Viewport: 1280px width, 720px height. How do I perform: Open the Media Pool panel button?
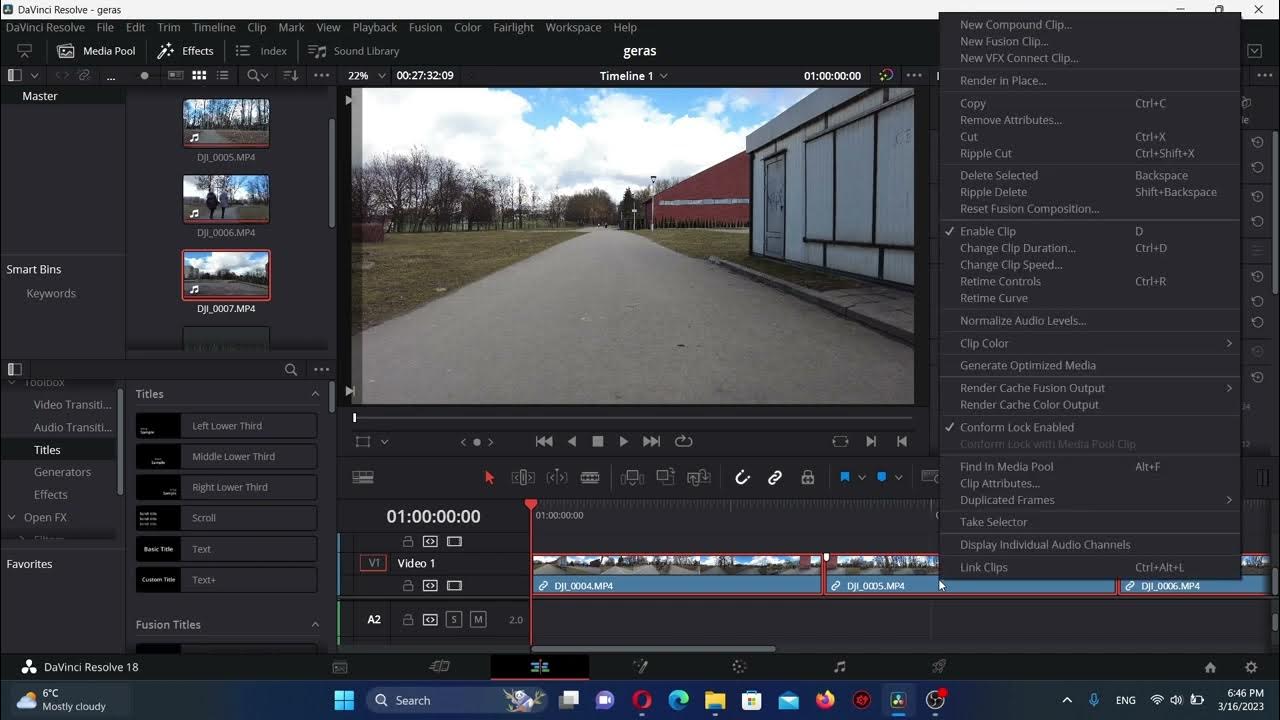pos(96,51)
